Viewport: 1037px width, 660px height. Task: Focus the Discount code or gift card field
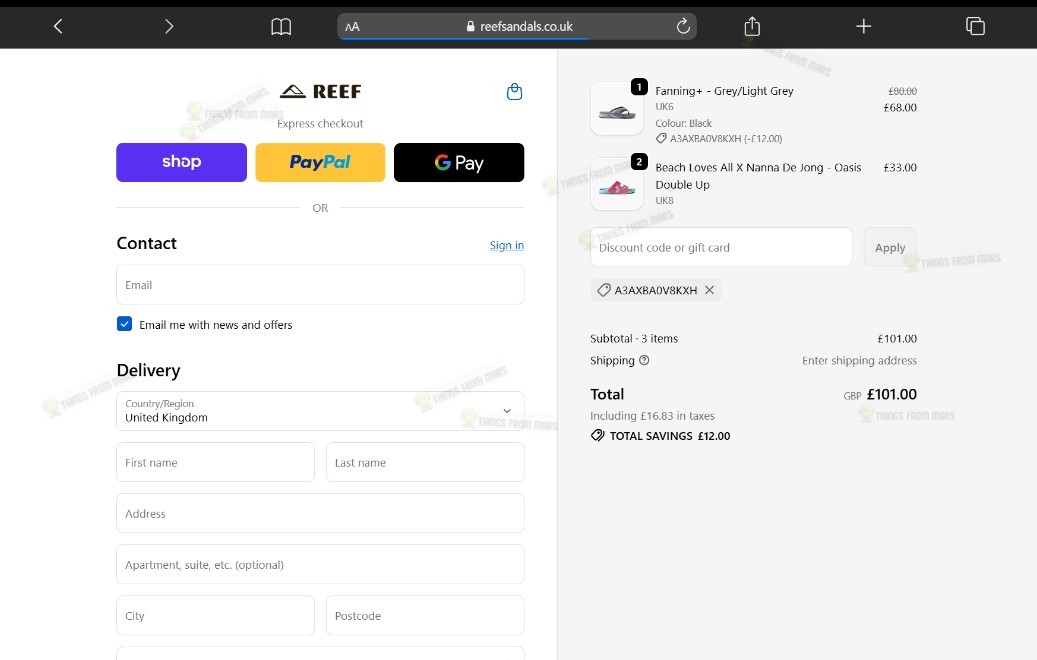click(x=721, y=247)
